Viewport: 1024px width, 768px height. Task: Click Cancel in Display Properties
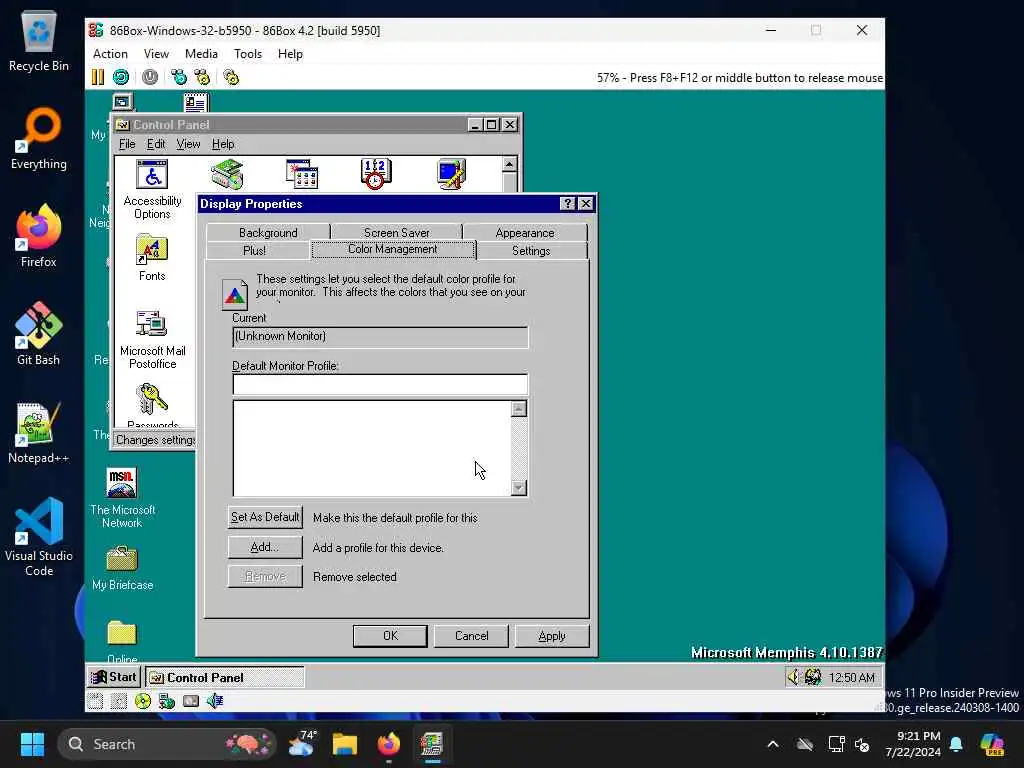pyautogui.click(x=471, y=635)
